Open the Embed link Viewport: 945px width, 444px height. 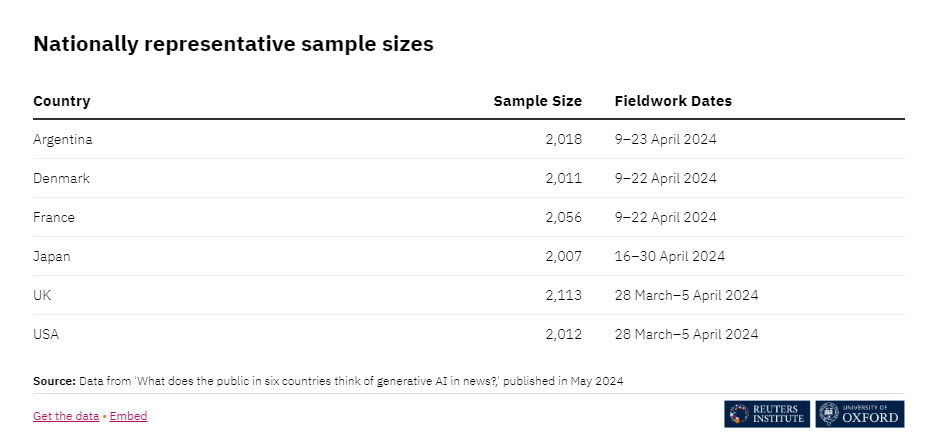pos(128,416)
